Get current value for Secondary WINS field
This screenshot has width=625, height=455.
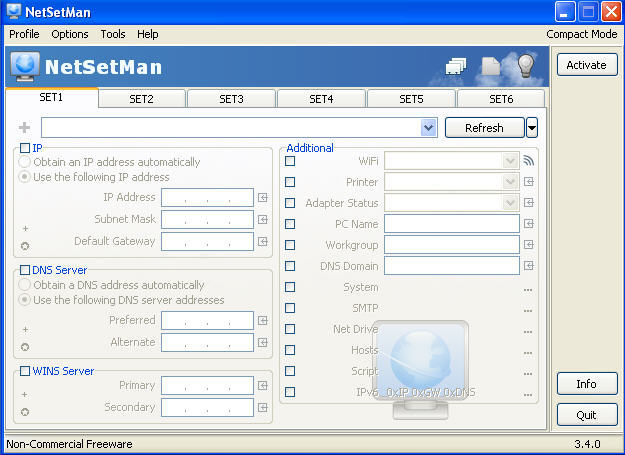pyautogui.click(x=263, y=408)
